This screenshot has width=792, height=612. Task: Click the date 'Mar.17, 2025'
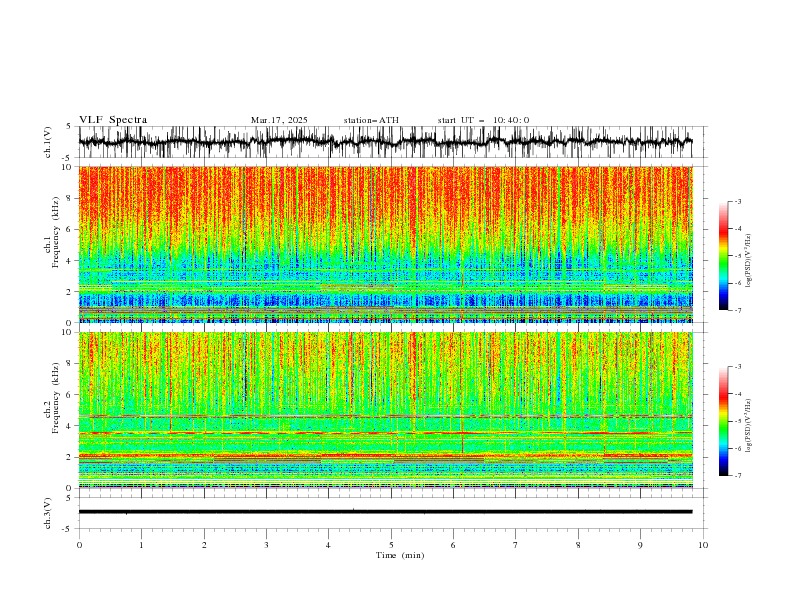tap(279, 120)
